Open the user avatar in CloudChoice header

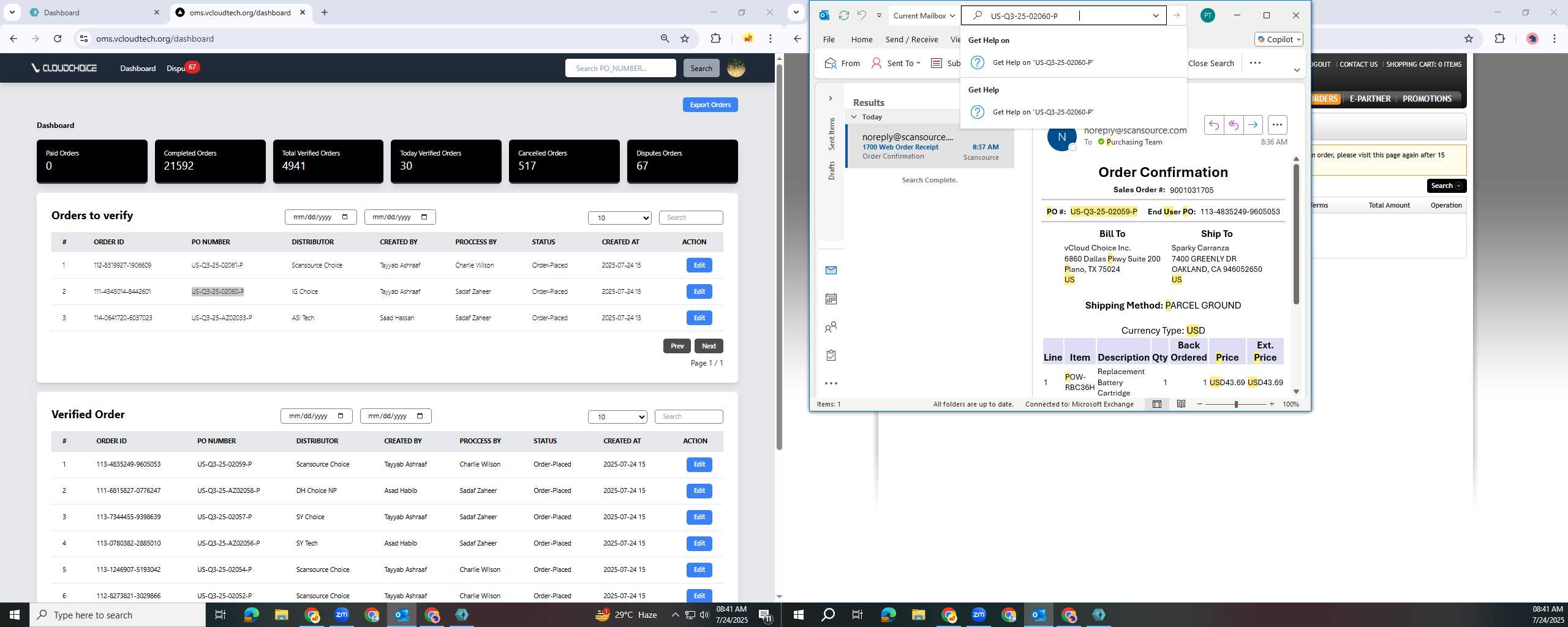[736, 68]
